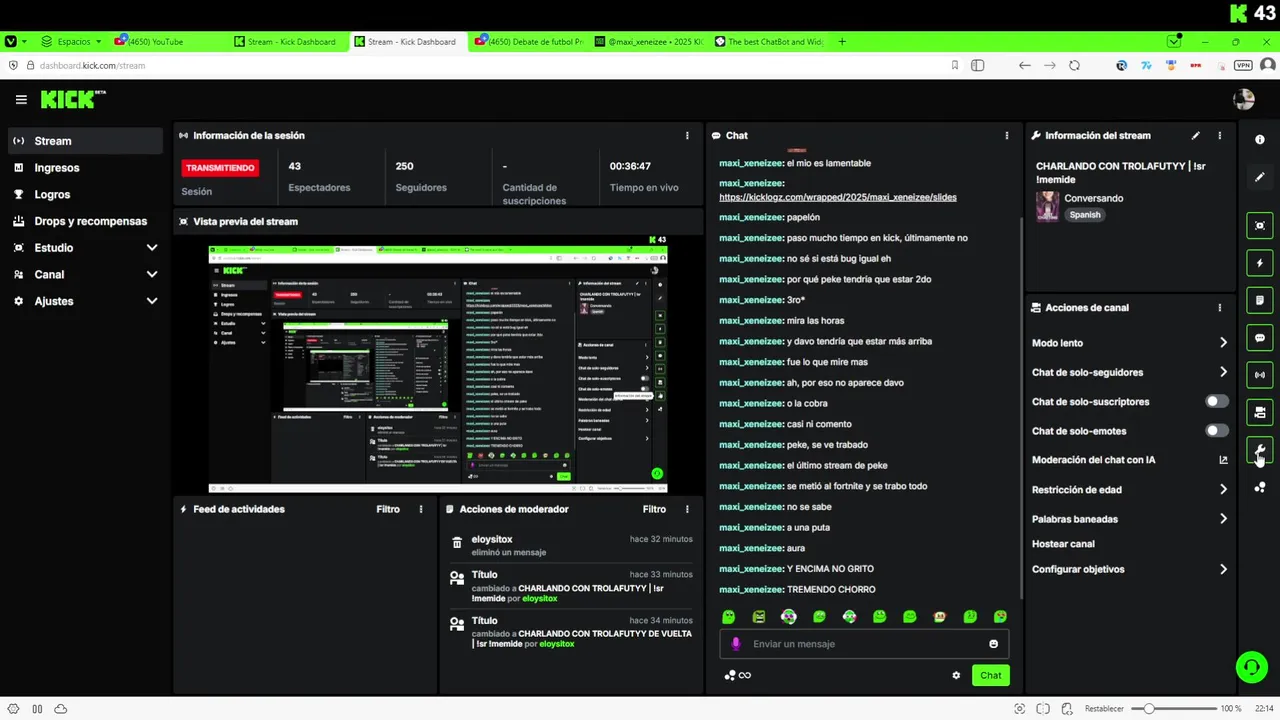Viewport: 1280px width, 720px height.
Task: Open the kicklogz wrapped link in chat
Action: coord(838,197)
